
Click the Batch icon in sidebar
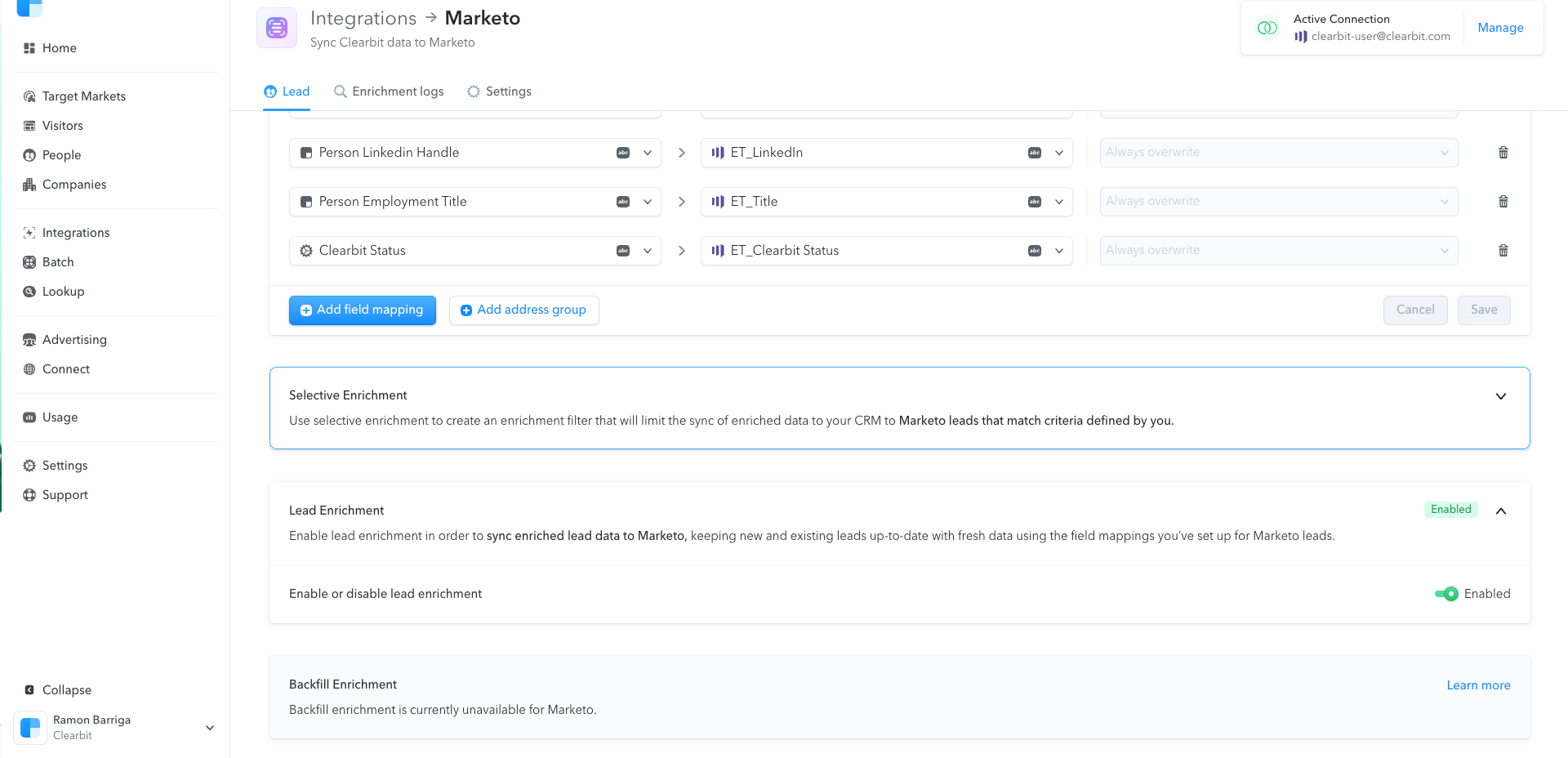(29, 262)
